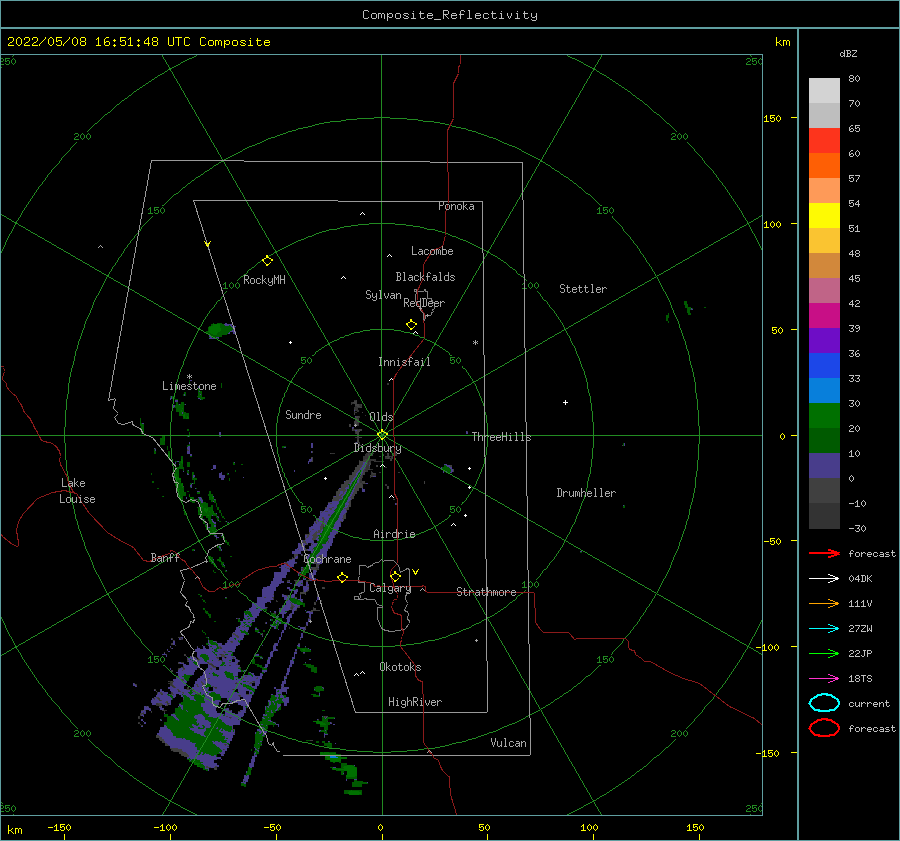This screenshot has width=900, height=841.
Task: Click the Okotoks label
Action: point(400,667)
